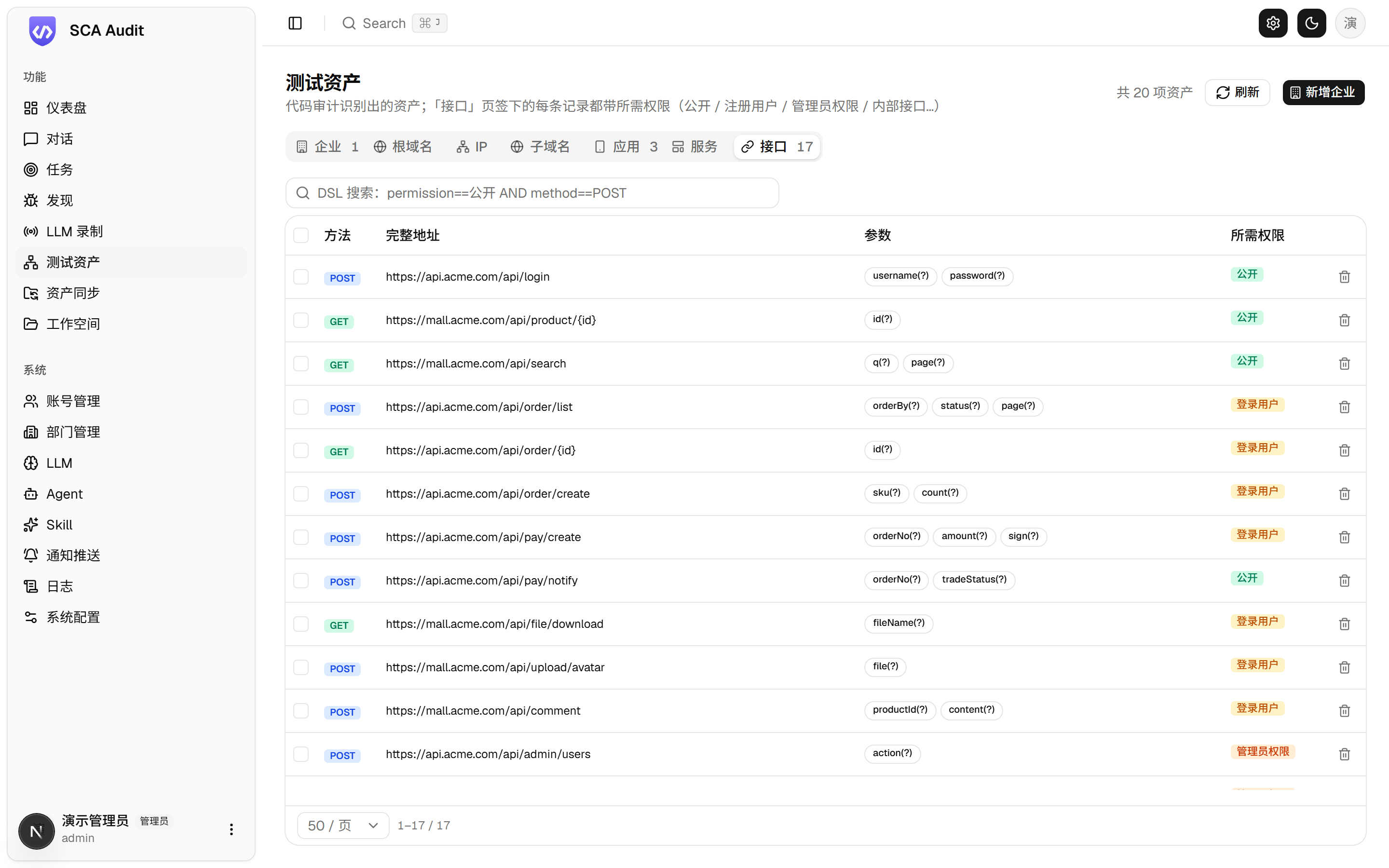Check the /api/product/{id} row checkbox

click(x=301, y=320)
